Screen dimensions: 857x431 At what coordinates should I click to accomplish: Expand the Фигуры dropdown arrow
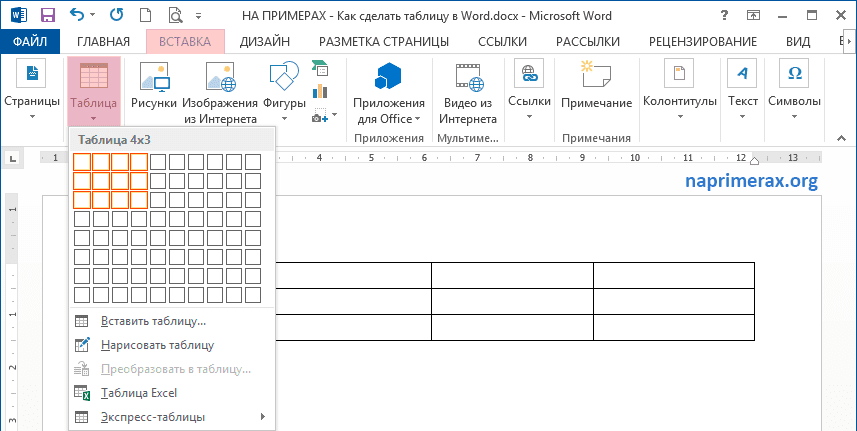tap(284, 119)
